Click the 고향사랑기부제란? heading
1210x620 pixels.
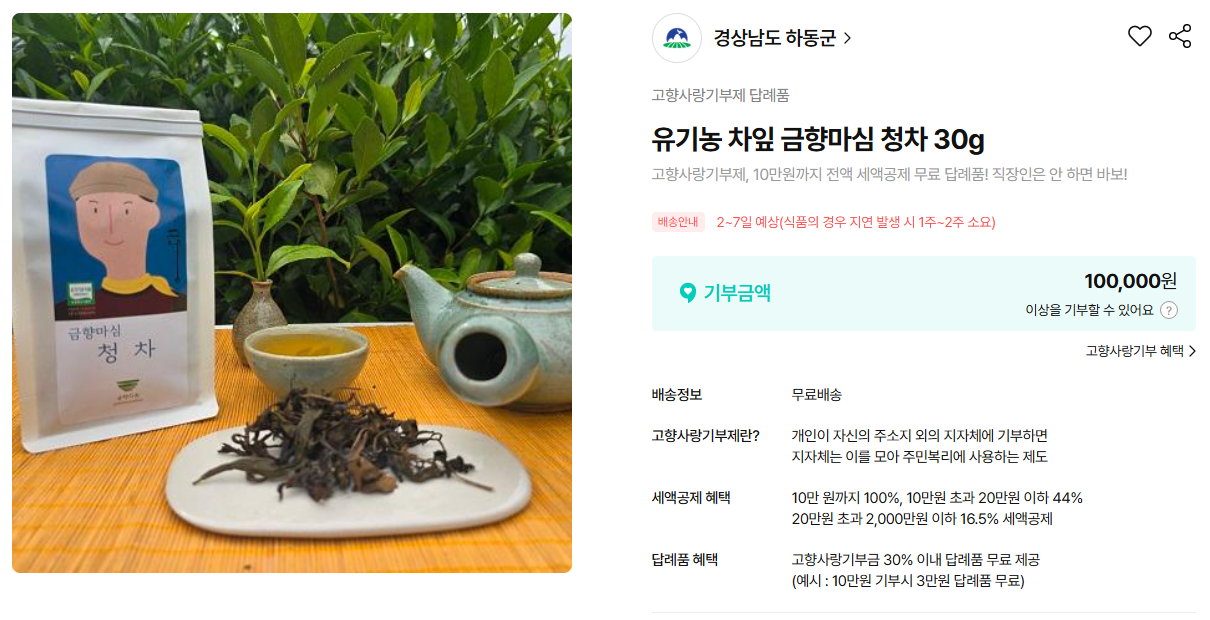[x=706, y=435]
